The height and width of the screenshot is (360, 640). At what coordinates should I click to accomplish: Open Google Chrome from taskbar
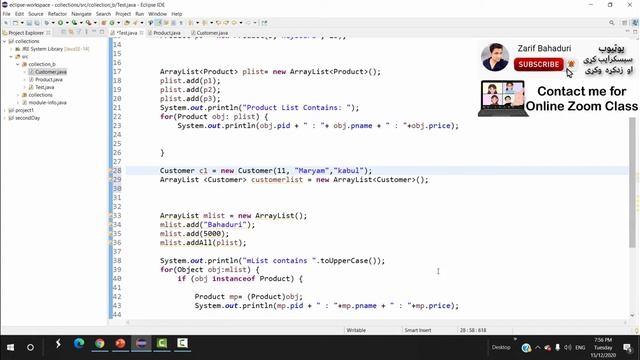(x=99, y=344)
